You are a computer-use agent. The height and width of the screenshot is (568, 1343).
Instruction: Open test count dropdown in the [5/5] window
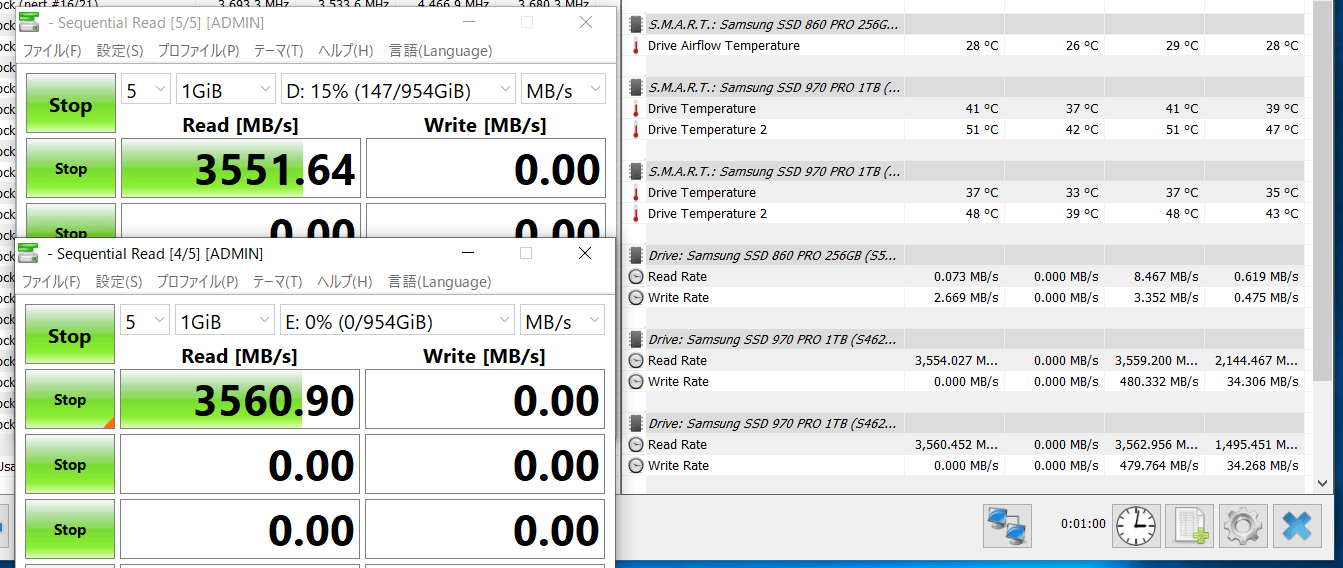[146, 90]
